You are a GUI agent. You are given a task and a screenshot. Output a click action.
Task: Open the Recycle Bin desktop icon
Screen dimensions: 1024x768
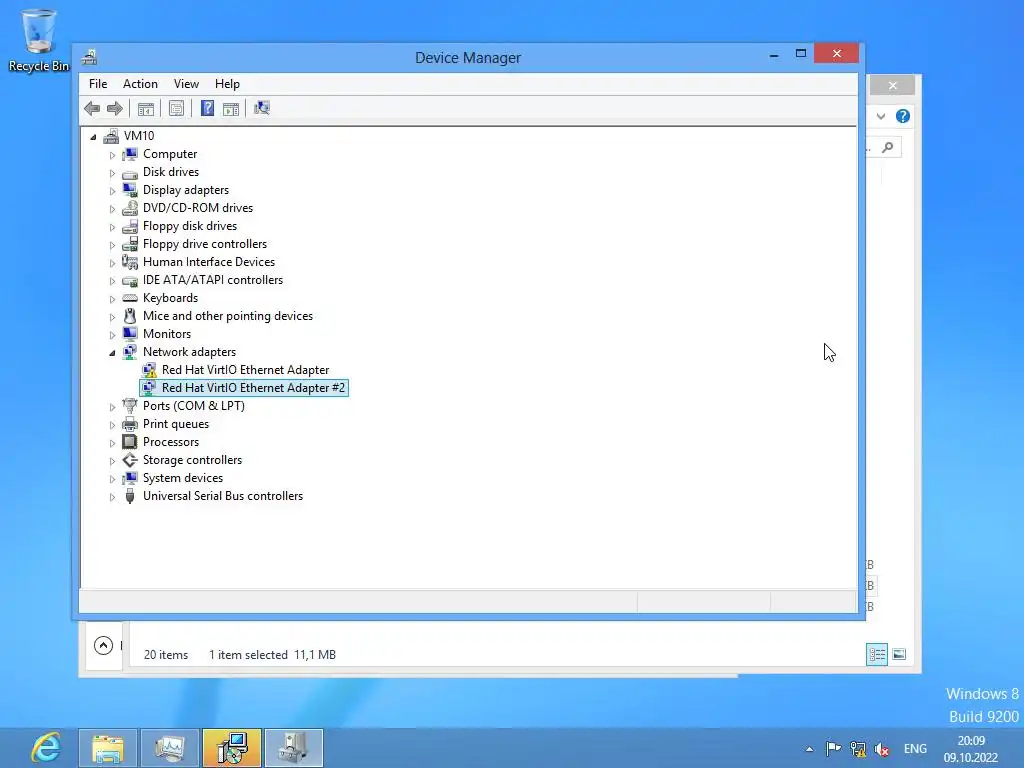coord(39,40)
